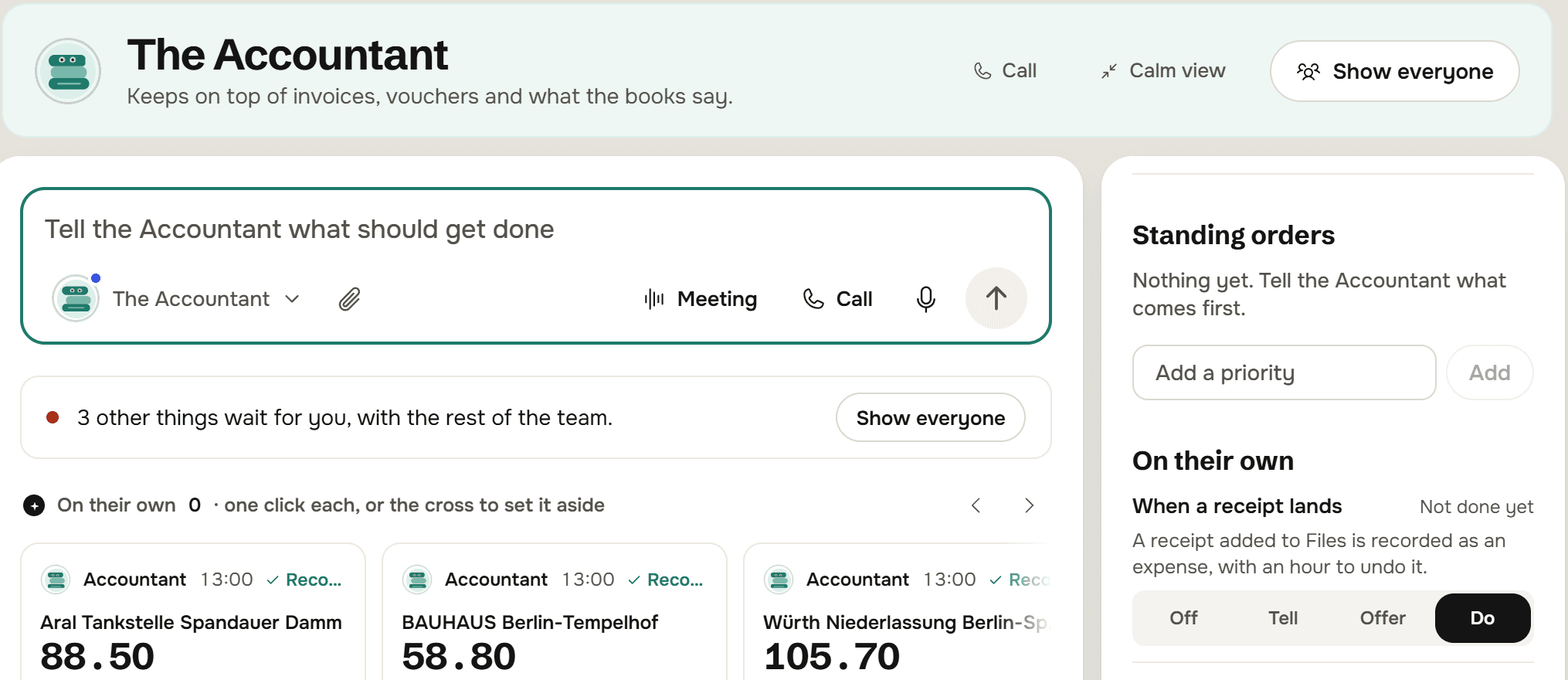This screenshot has width=1568, height=680.
Task: Click the Accountant avatar in the header
Action: [68, 71]
